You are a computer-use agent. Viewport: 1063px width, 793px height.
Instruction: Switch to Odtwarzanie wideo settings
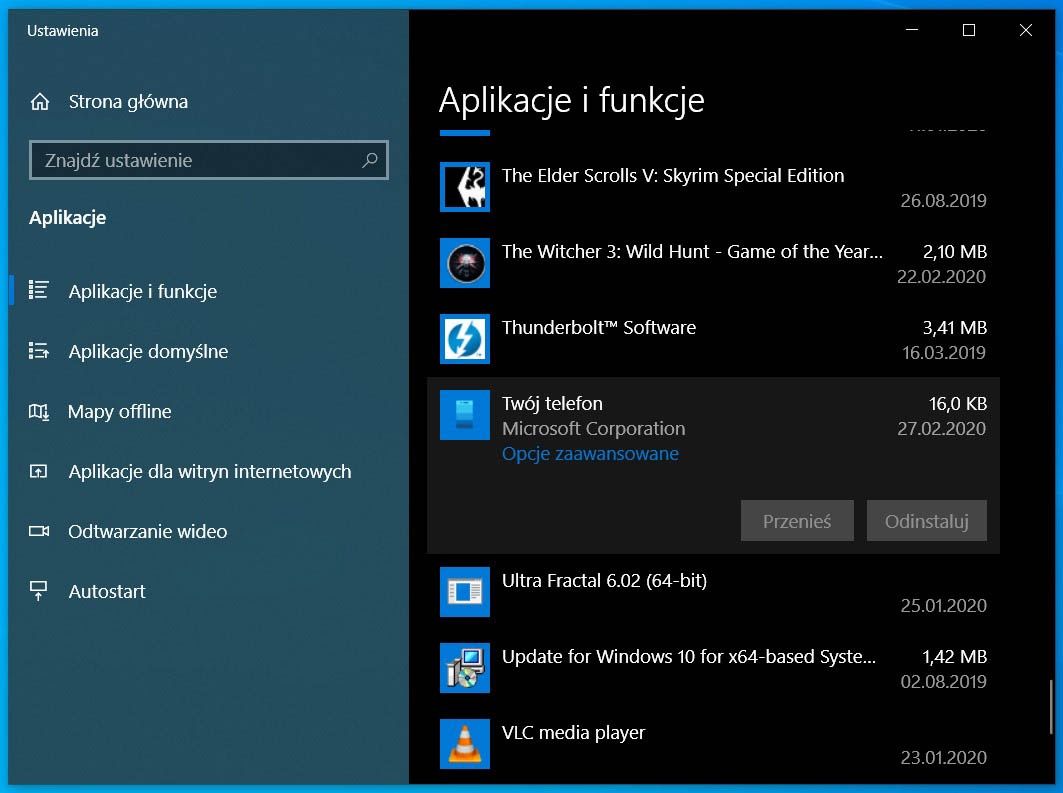(148, 531)
